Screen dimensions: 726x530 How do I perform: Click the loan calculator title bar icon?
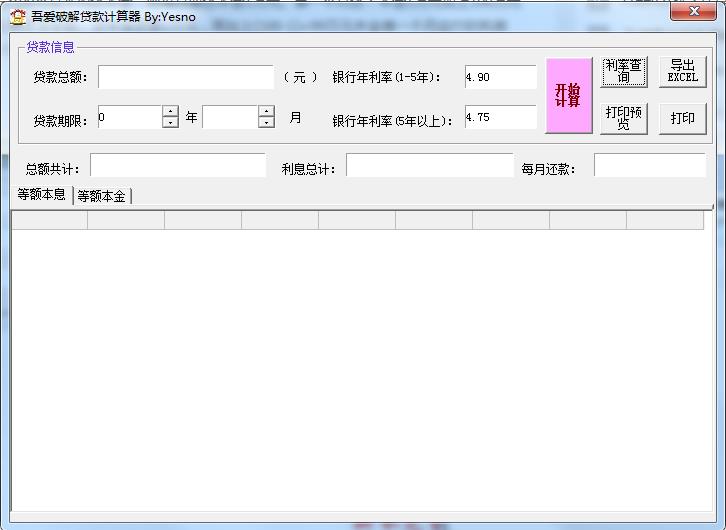point(18,18)
